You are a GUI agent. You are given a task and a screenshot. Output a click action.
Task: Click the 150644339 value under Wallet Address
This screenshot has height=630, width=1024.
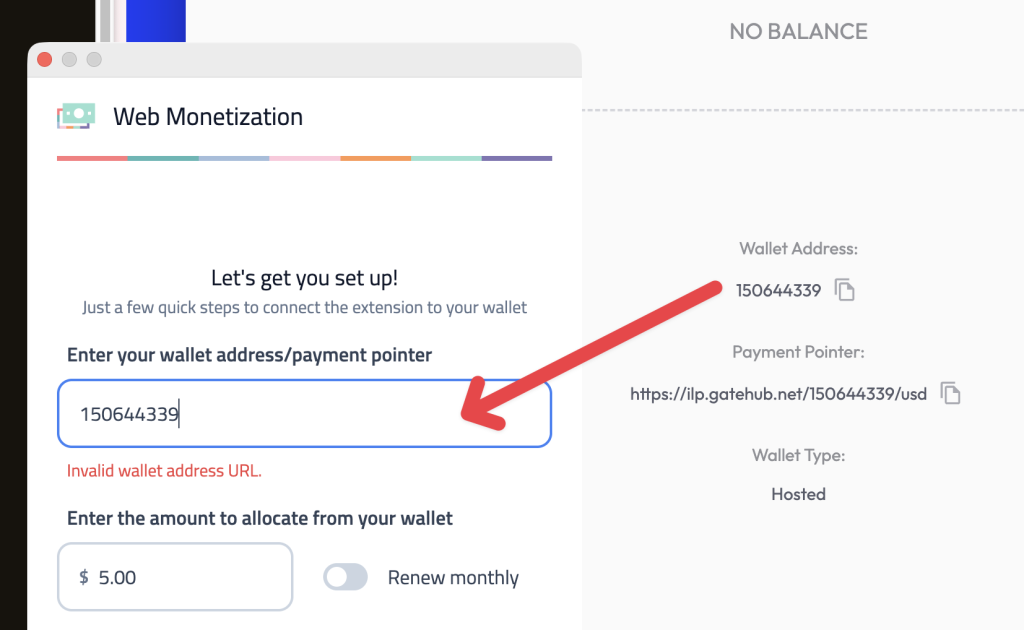pos(778,291)
